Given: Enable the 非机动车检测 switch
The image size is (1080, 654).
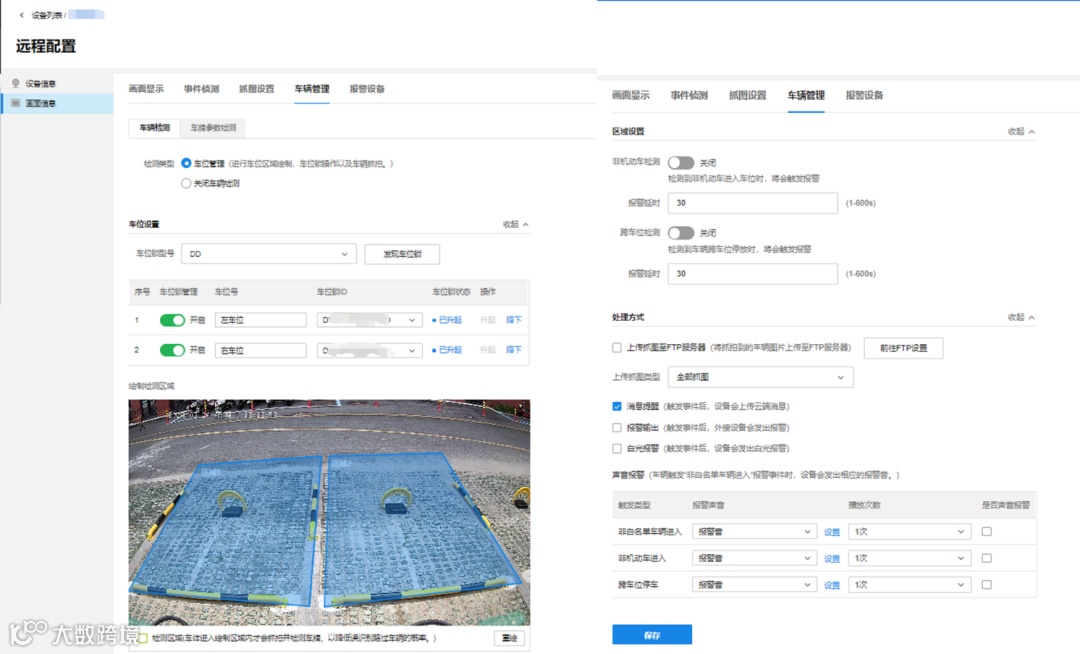Looking at the screenshot, I should point(681,163).
